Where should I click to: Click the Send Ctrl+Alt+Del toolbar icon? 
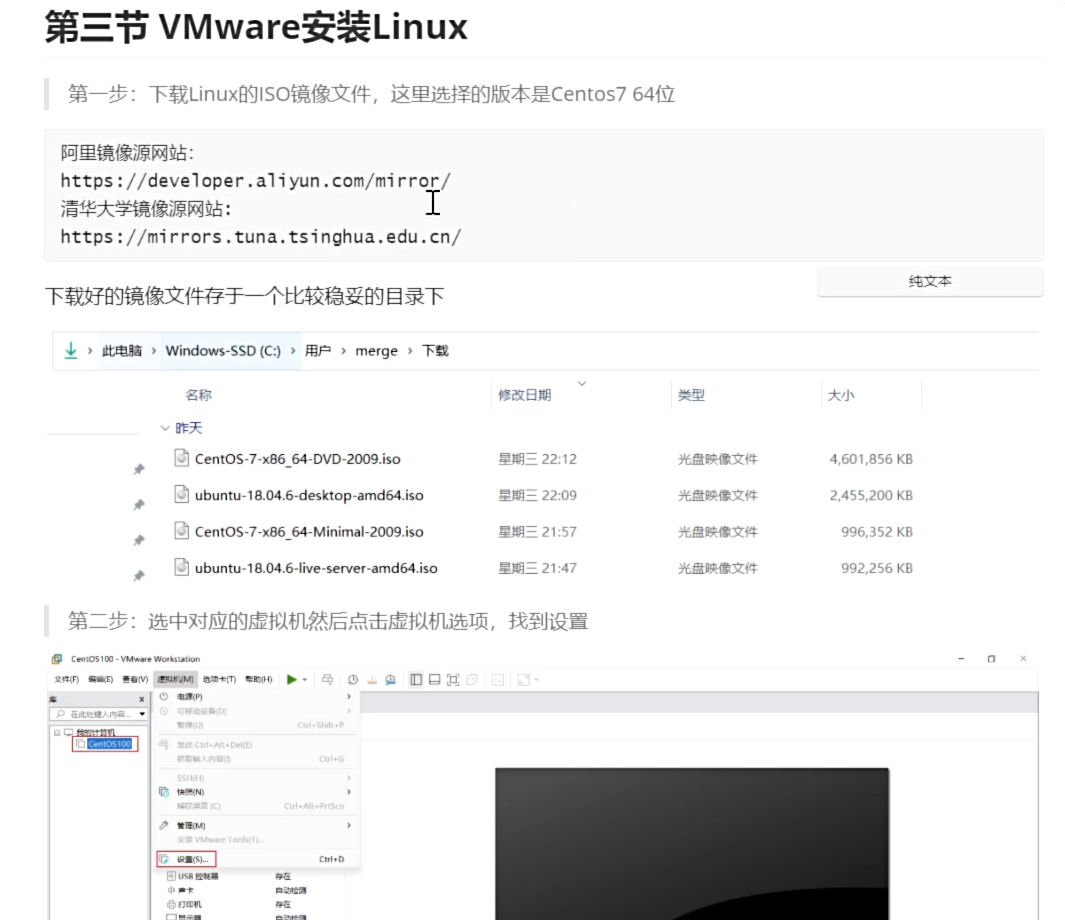(327, 680)
